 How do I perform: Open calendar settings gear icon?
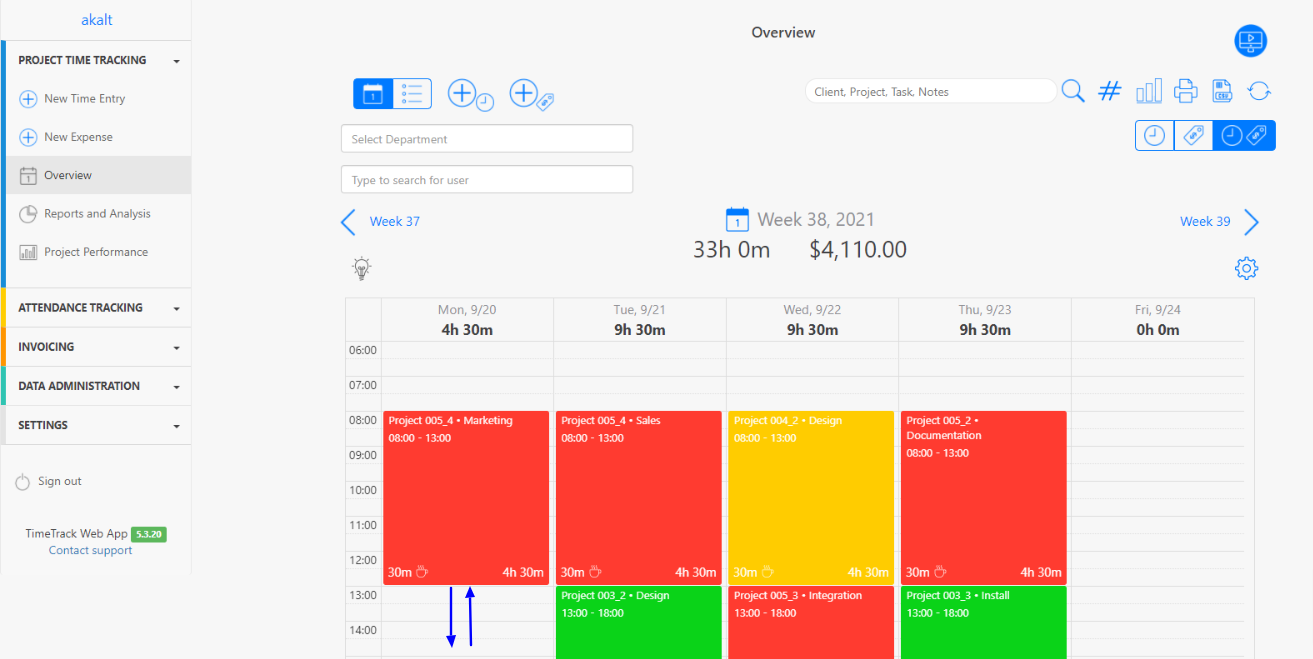coord(1246,268)
